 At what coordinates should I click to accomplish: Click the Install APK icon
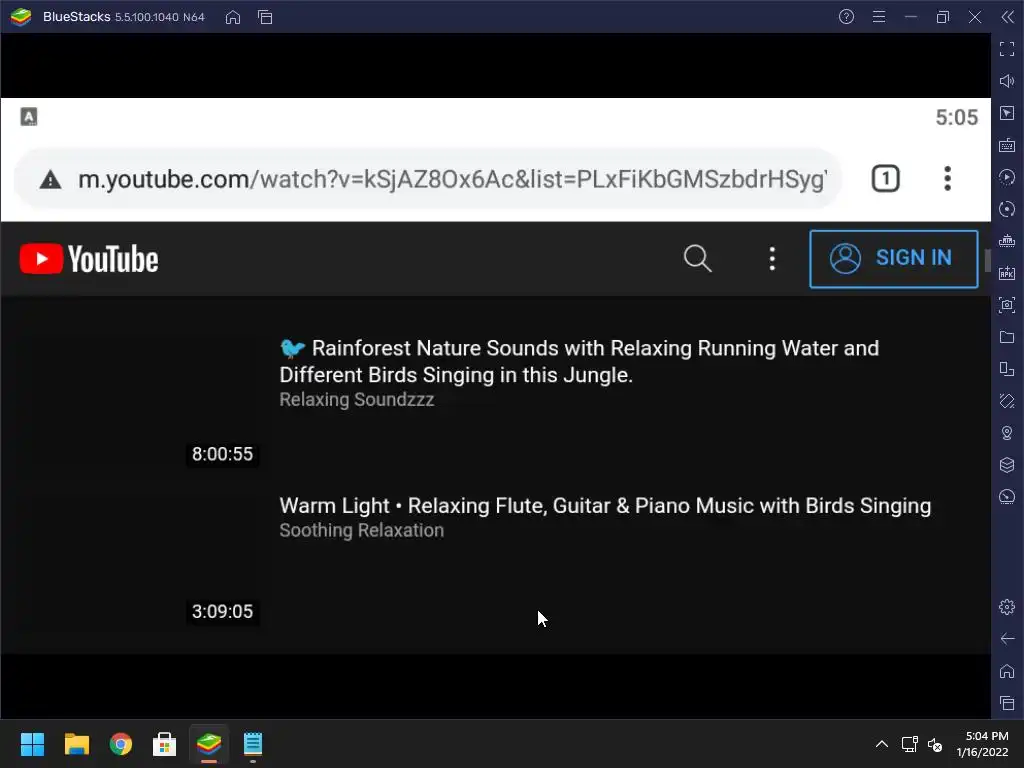[x=1007, y=273]
